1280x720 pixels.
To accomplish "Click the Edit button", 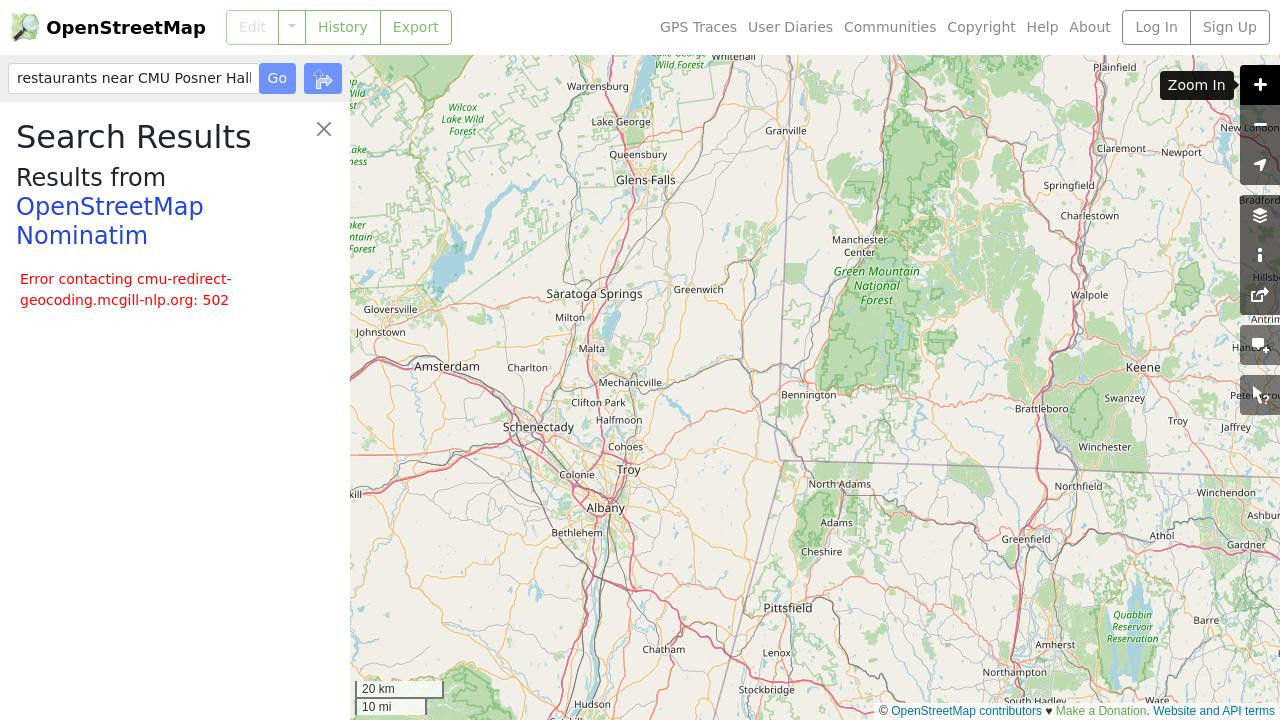I will (x=252, y=27).
